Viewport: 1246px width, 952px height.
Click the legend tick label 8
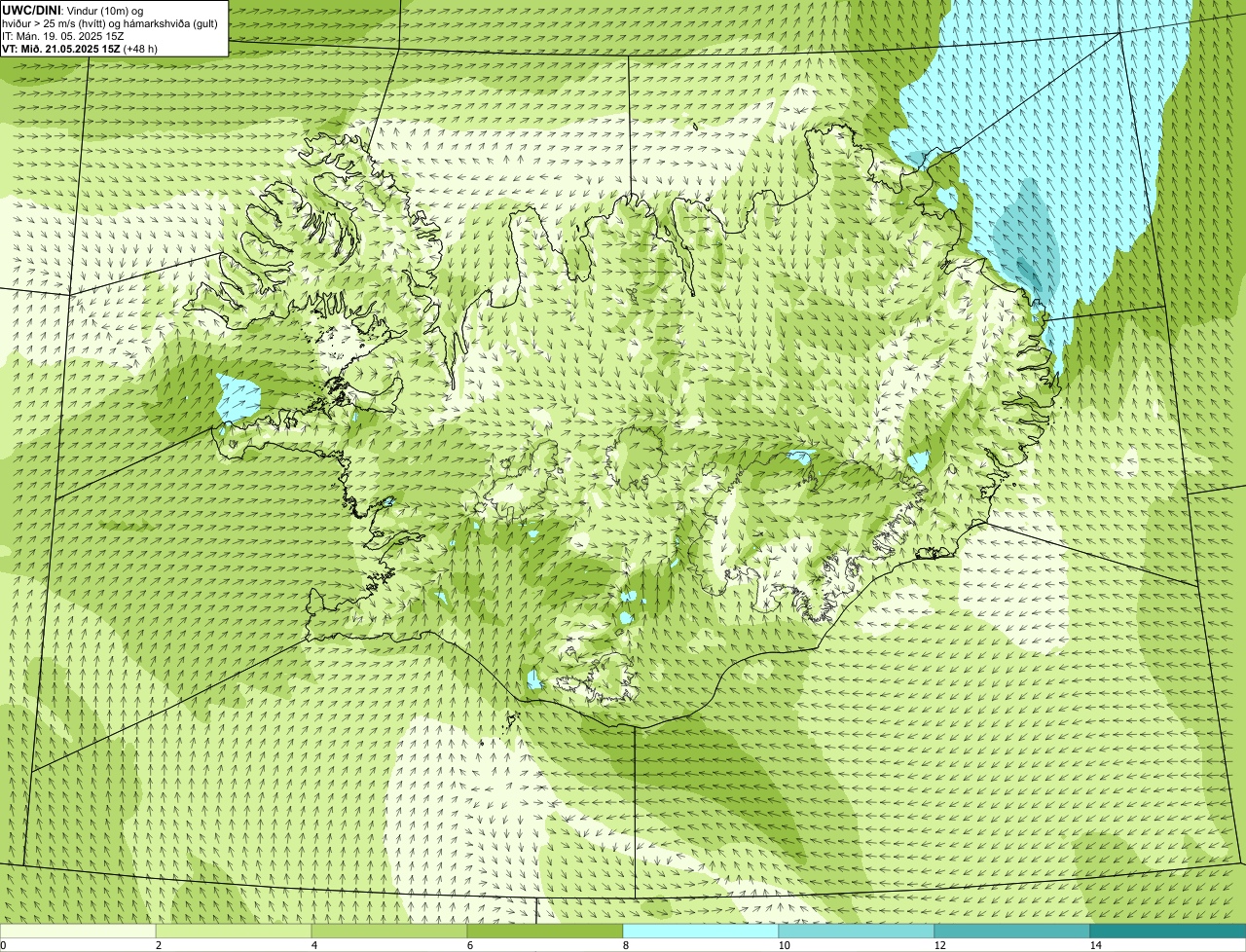626,945
